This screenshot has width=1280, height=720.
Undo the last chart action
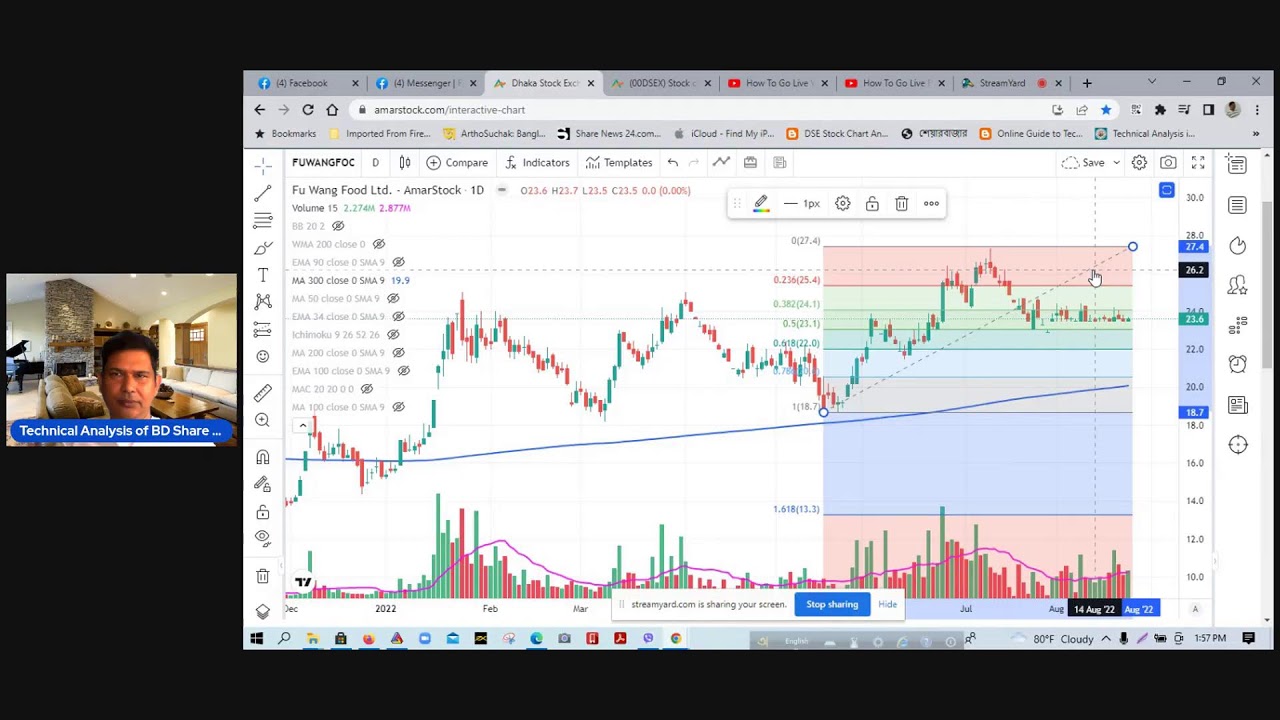(x=673, y=162)
